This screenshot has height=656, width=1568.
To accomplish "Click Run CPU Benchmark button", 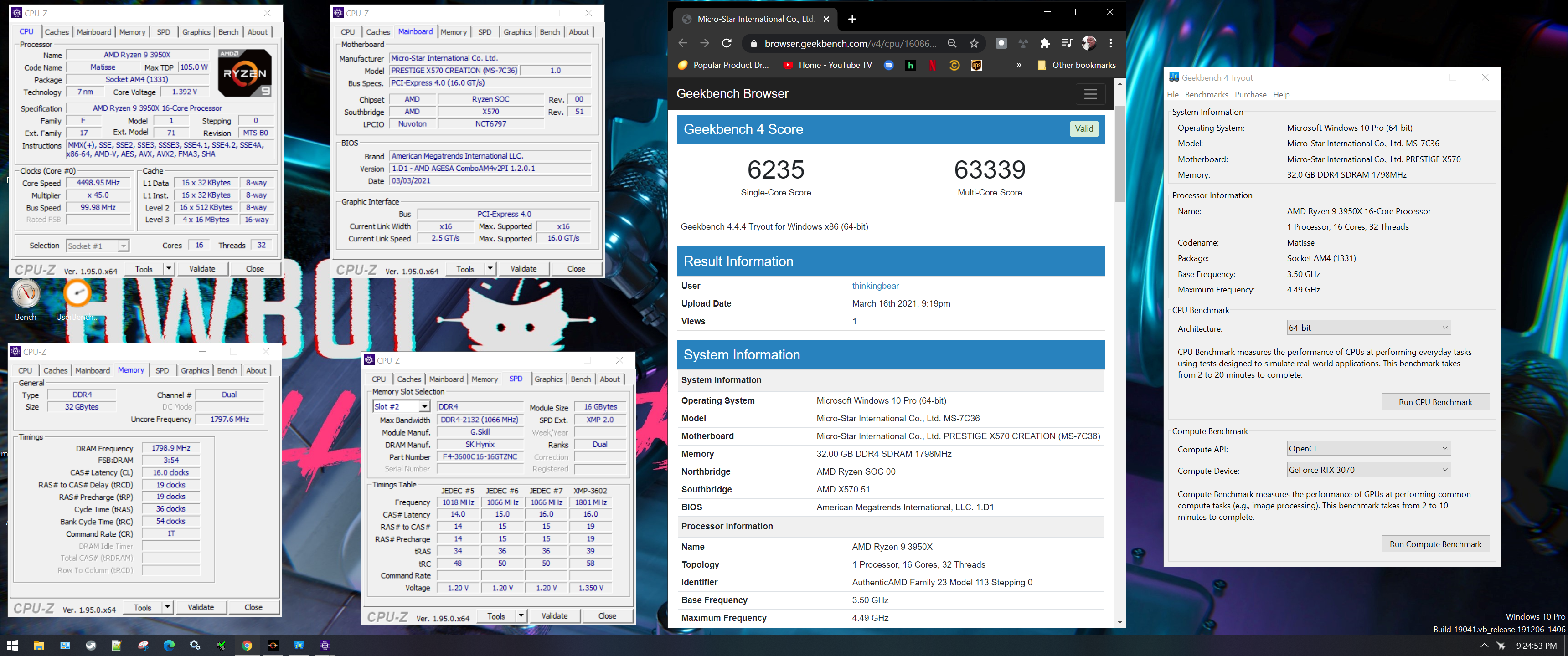I will coord(1435,402).
